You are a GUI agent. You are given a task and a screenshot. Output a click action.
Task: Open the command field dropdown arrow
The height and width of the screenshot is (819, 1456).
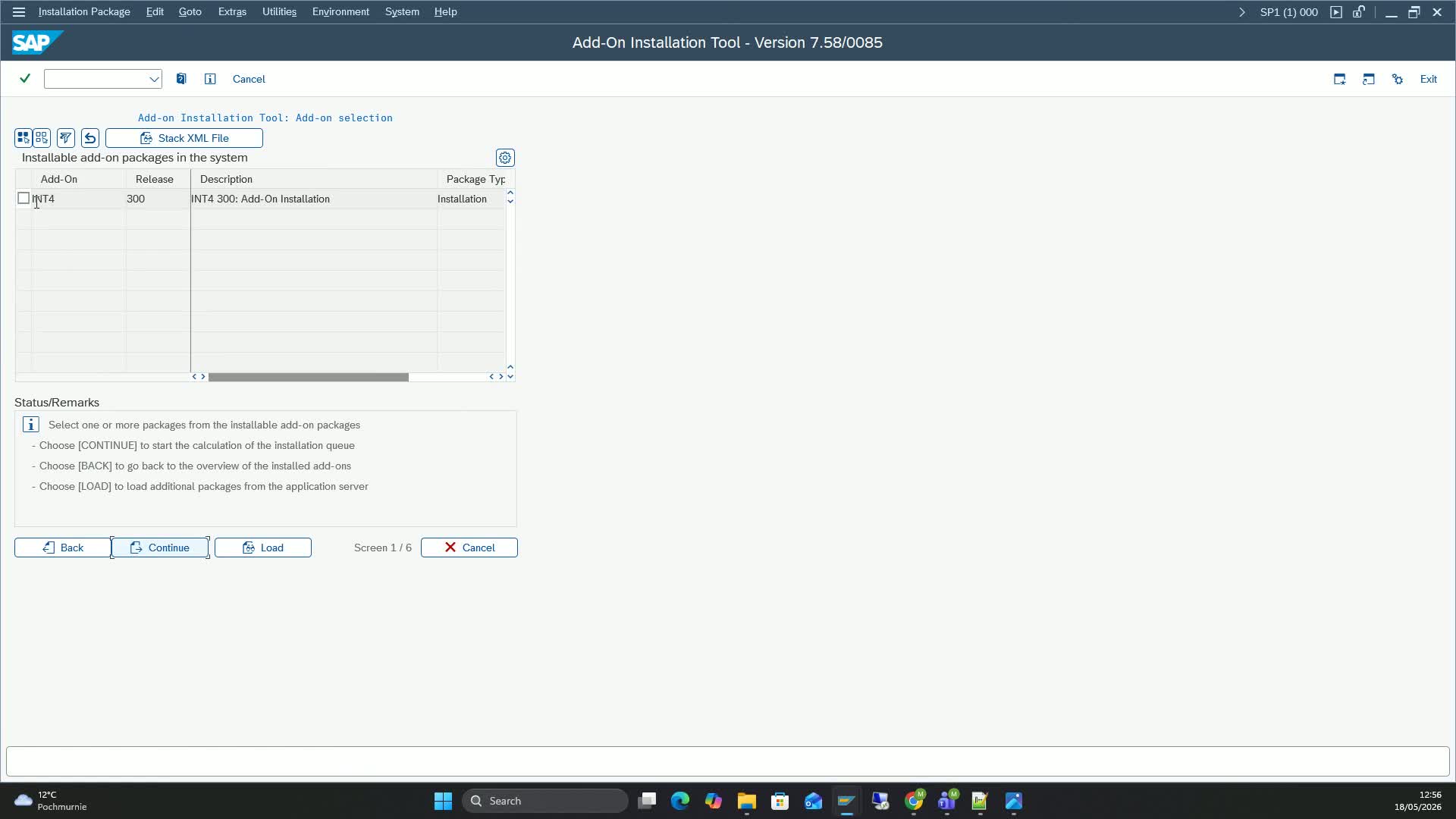tap(154, 79)
